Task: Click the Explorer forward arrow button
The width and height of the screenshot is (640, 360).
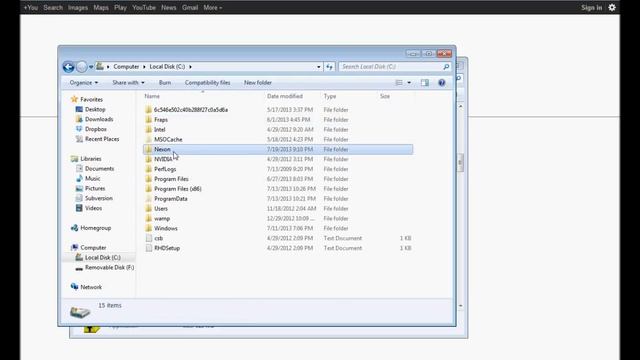Action: coord(82,67)
